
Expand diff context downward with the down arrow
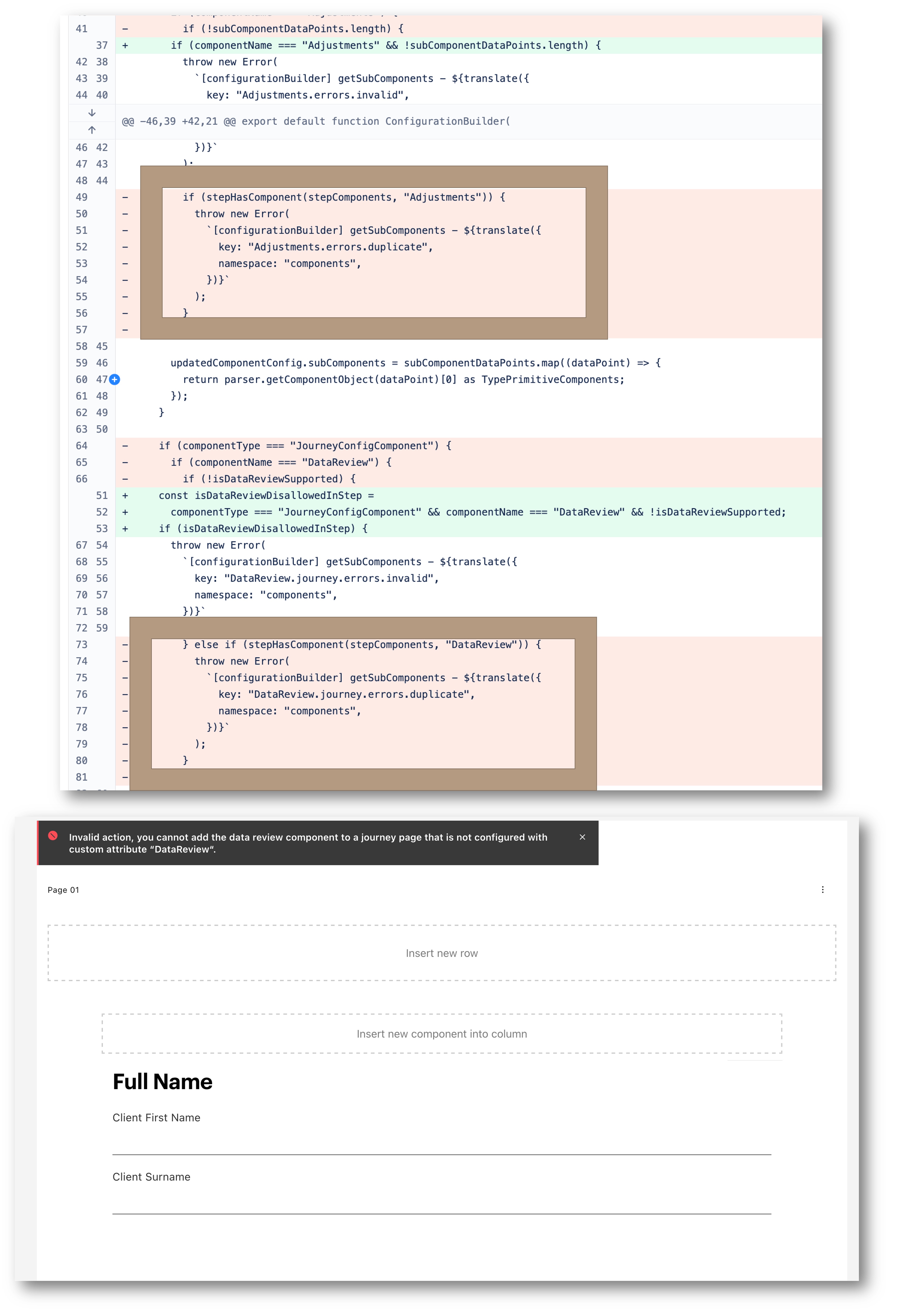click(92, 113)
